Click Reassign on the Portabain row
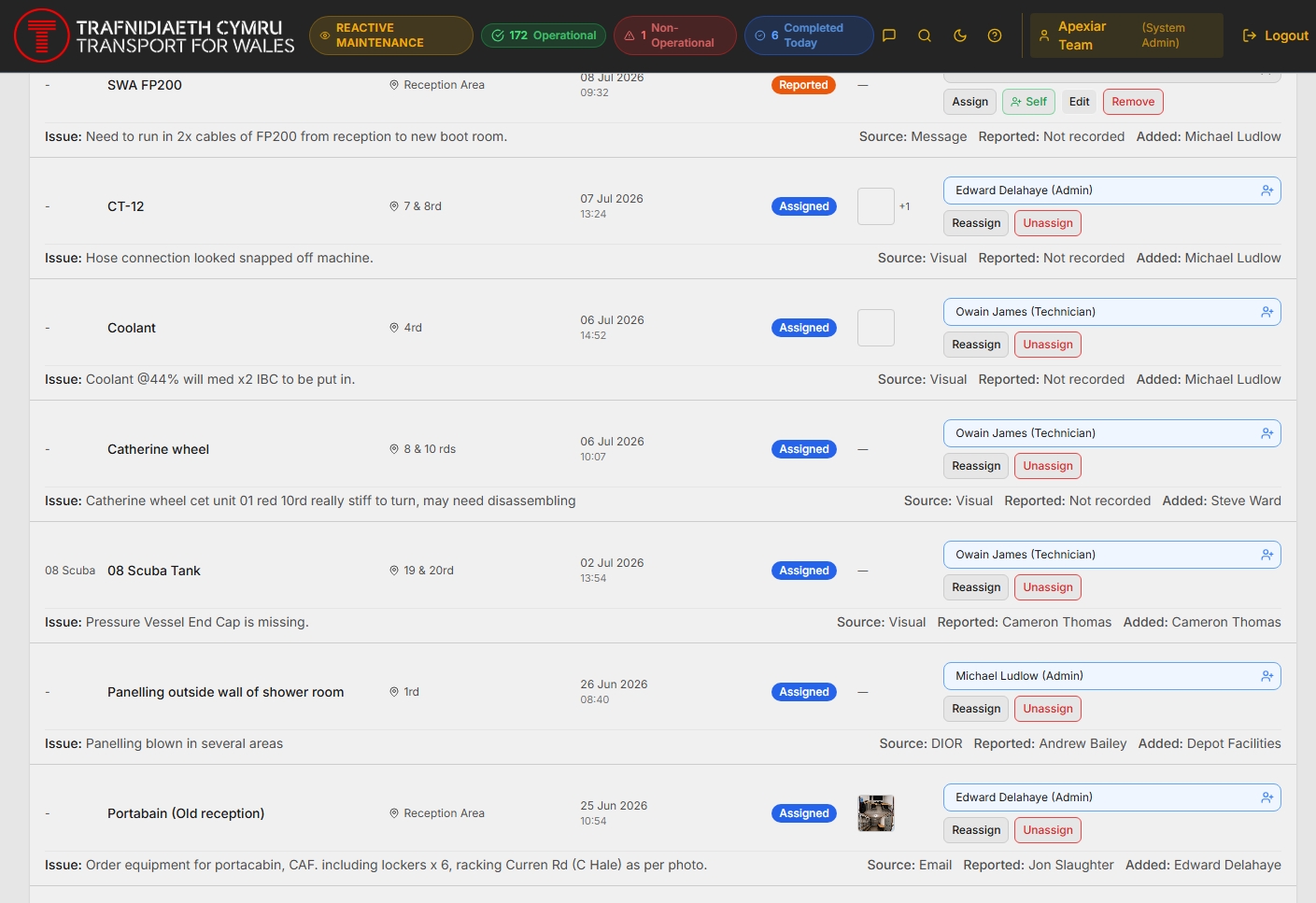The height and width of the screenshot is (903, 1316). (976, 830)
